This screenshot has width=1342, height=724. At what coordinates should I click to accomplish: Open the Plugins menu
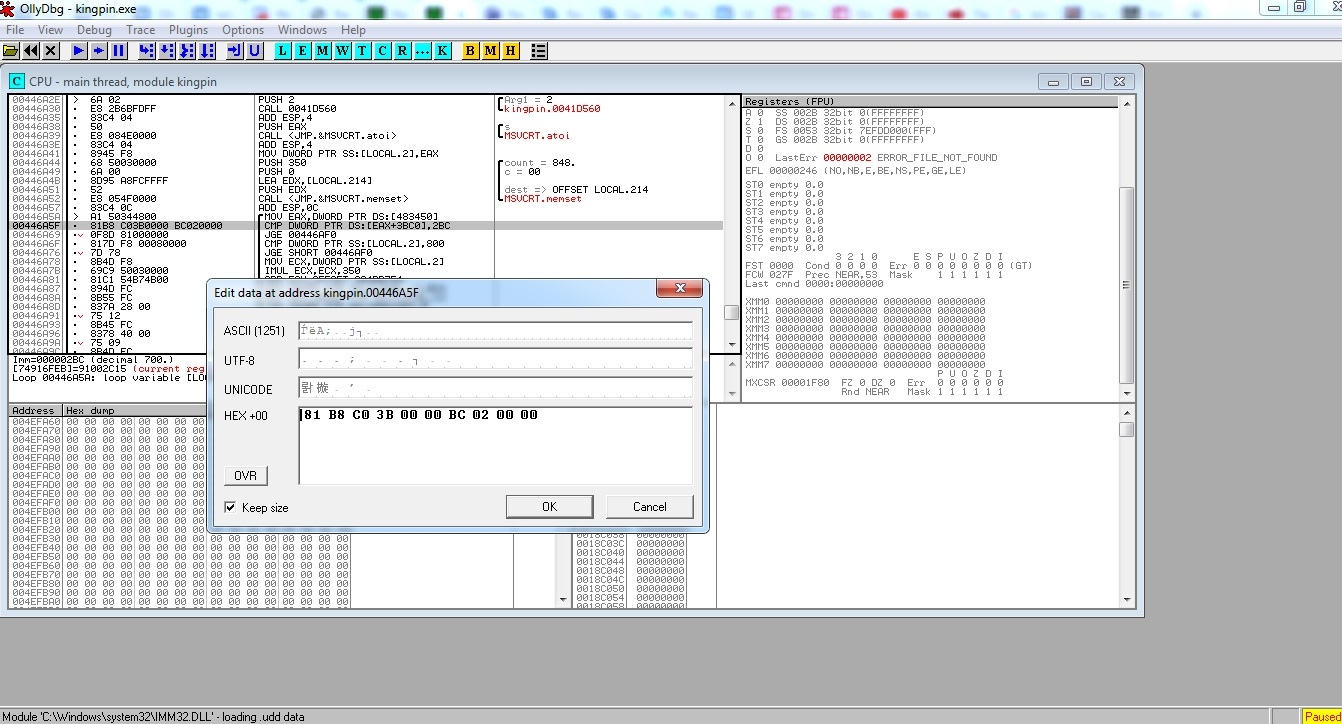tap(189, 30)
